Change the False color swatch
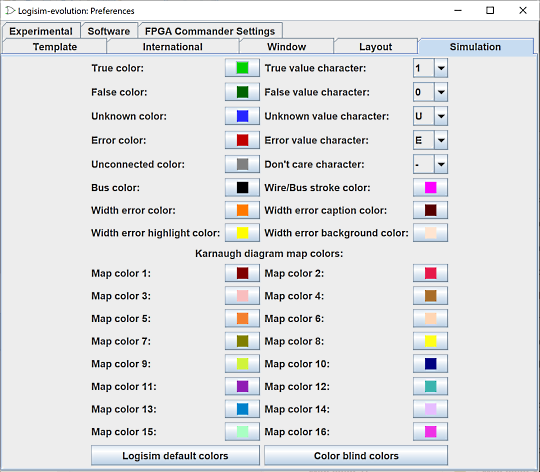 pyautogui.click(x=242, y=92)
